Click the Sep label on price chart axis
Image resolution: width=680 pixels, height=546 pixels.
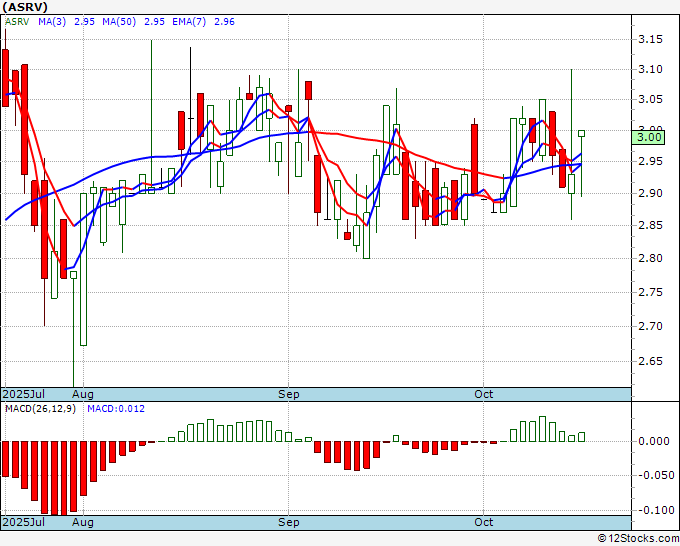tap(288, 394)
